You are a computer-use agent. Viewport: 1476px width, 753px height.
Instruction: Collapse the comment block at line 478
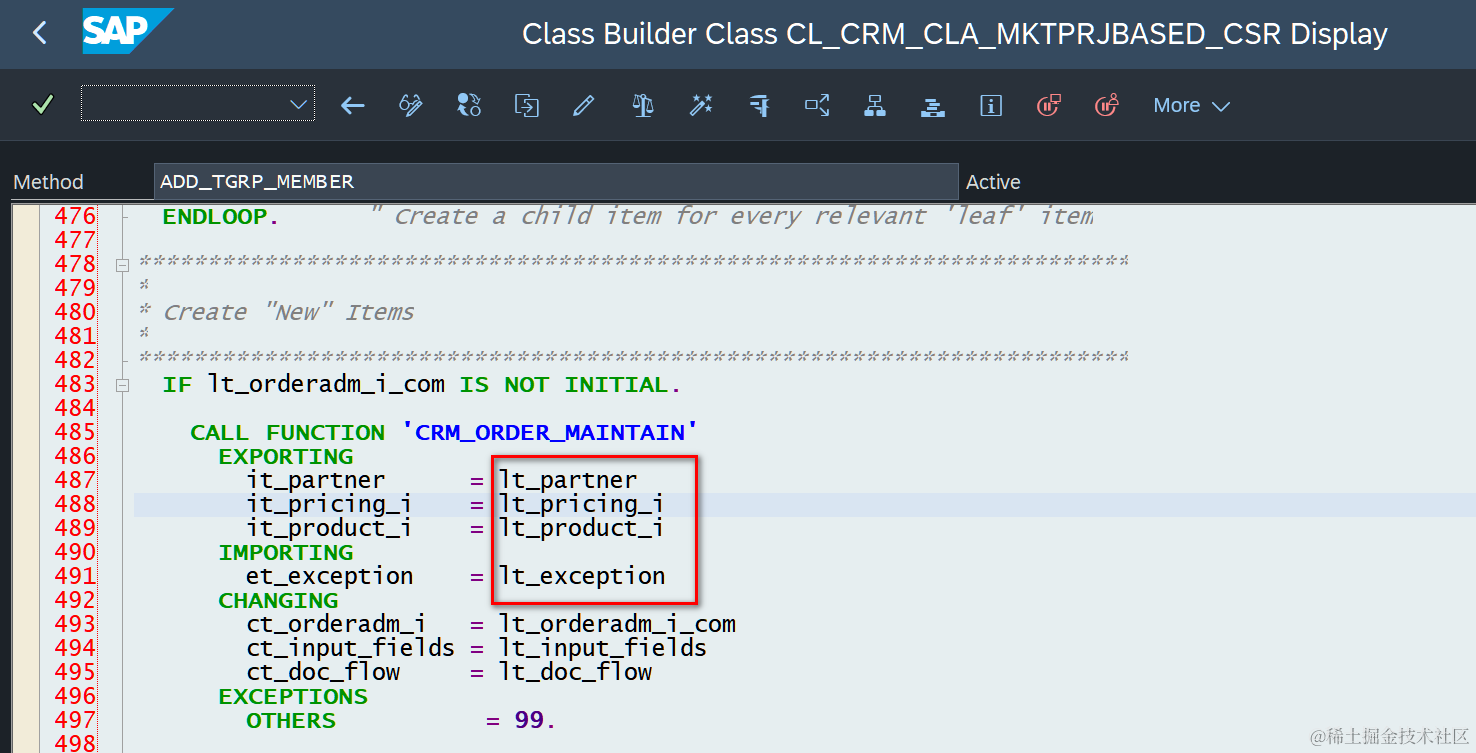click(x=123, y=265)
